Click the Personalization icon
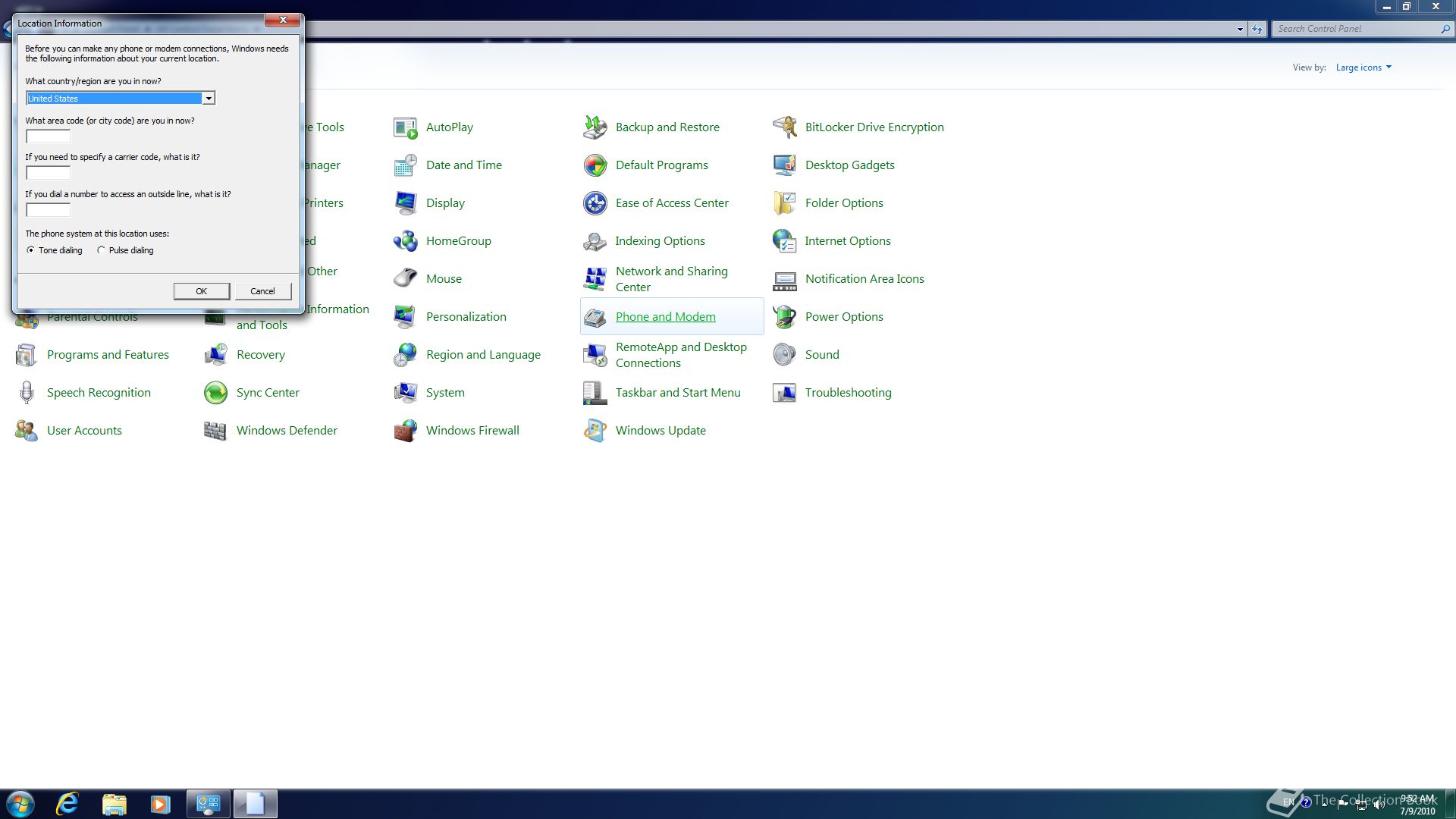The width and height of the screenshot is (1456, 819). pyautogui.click(x=405, y=317)
